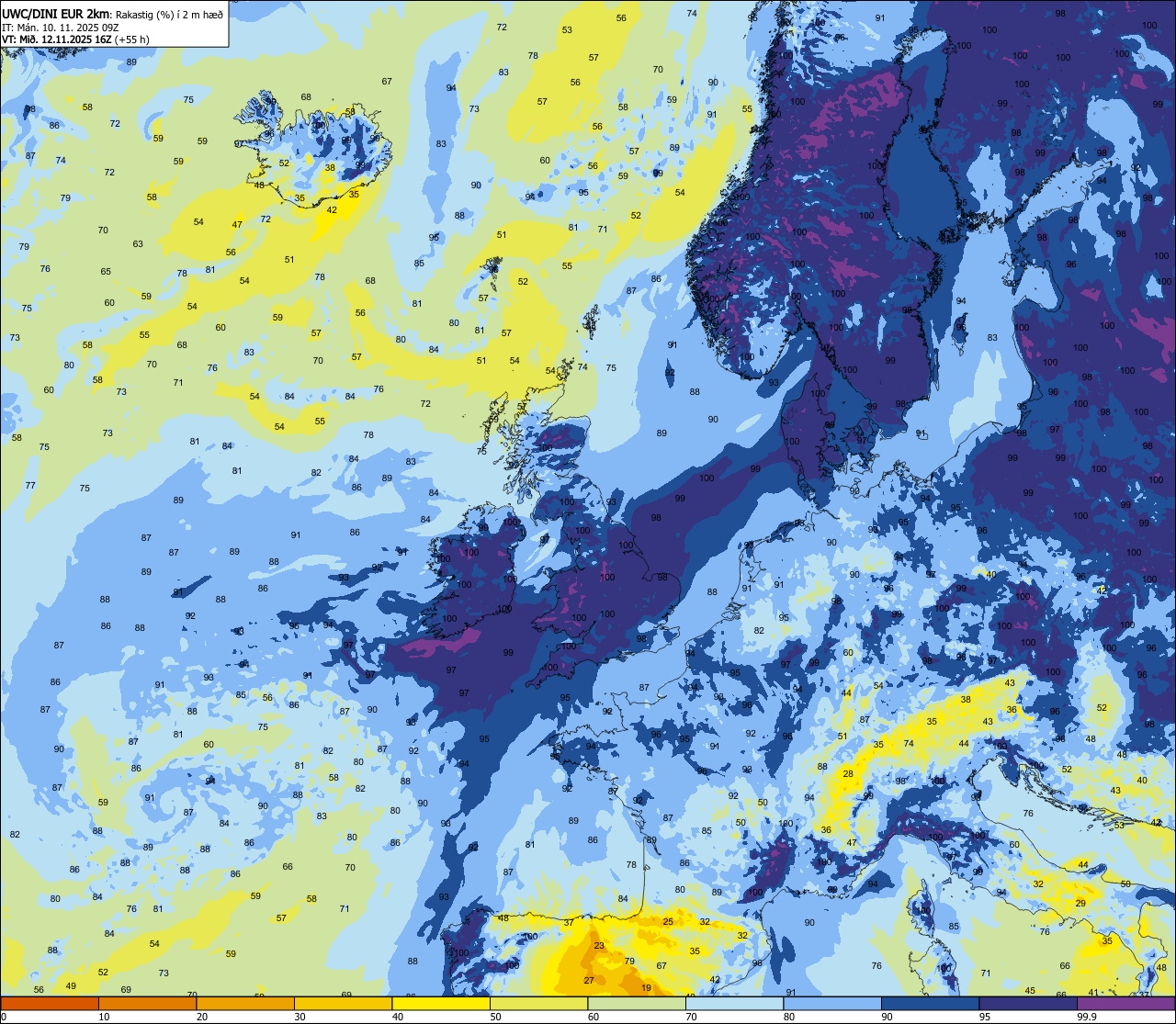Click the '(+55 h)' forecast offset text
Screen dimensions: 1176x1024
point(132,39)
